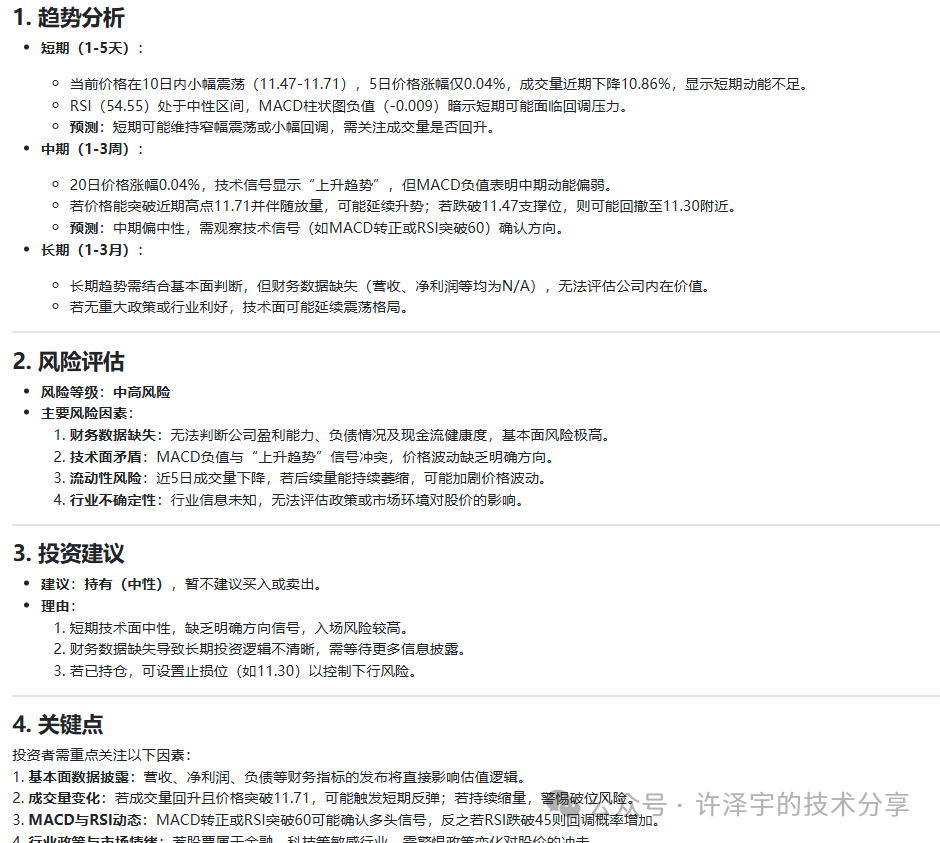Click the 风险等级：中高风险 line

click(x=105, y=392)
